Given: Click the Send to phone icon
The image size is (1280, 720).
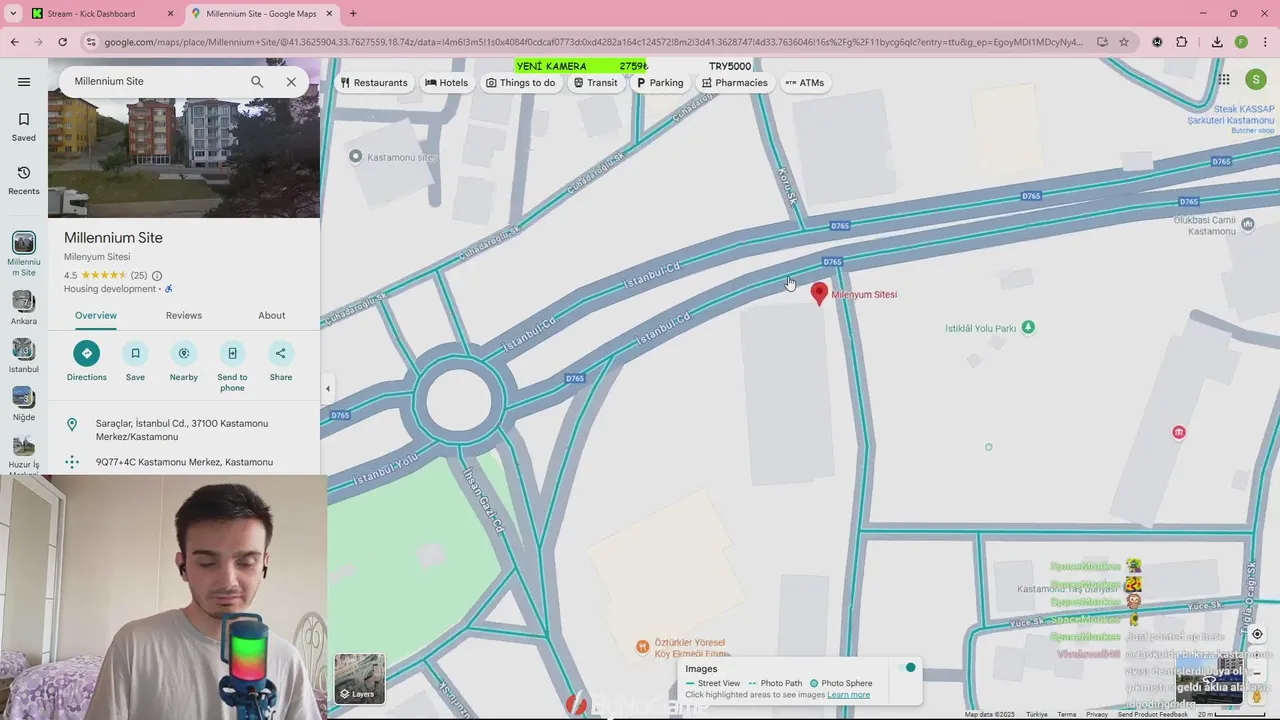Looking at the screenshot, I should [x=232, y=353].
